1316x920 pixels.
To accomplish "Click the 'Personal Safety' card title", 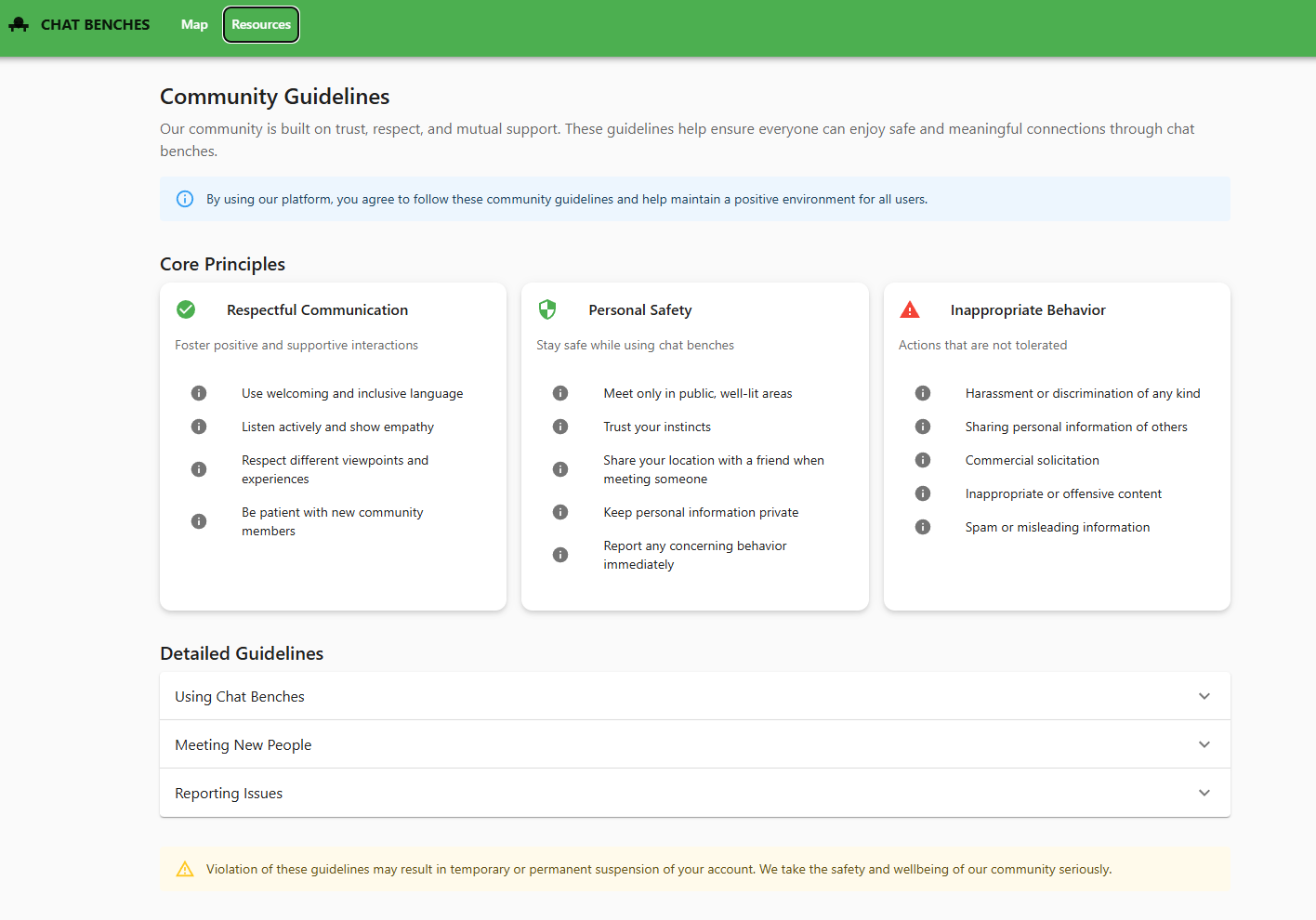I will coord(640,310).
